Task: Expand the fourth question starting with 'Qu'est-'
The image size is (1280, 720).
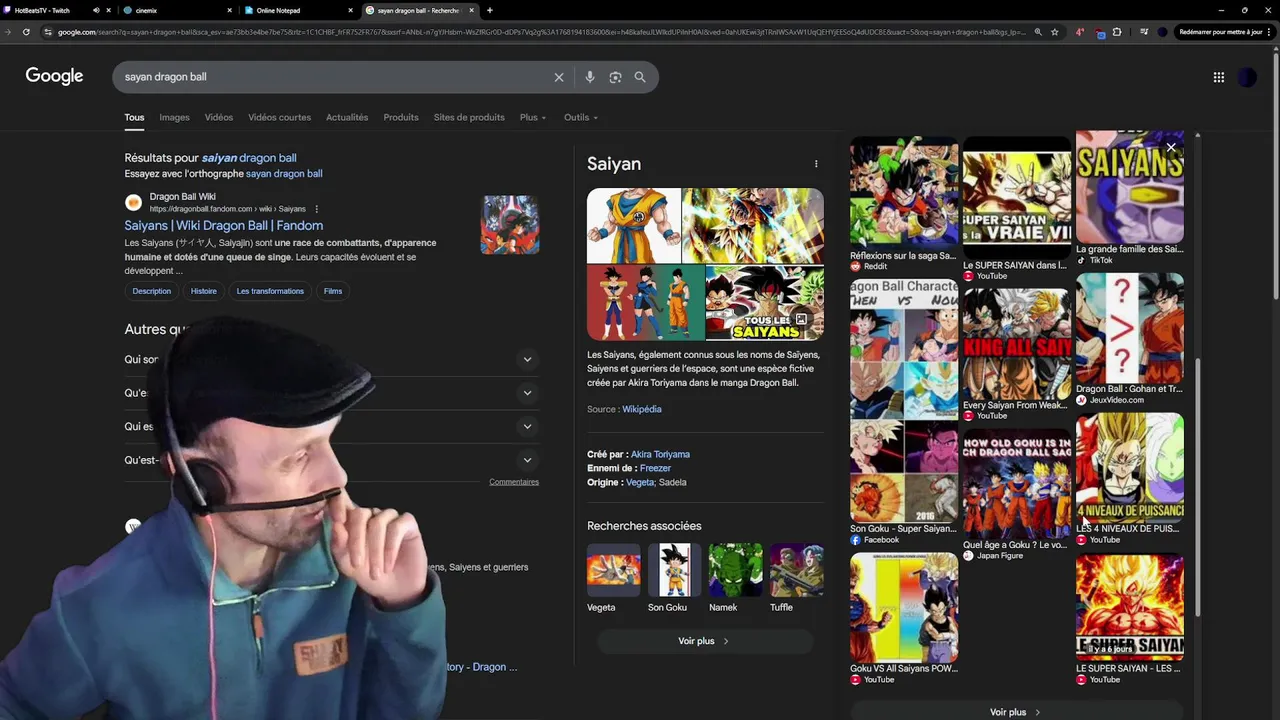Action: pyautogui.click(x=527, y=460)
